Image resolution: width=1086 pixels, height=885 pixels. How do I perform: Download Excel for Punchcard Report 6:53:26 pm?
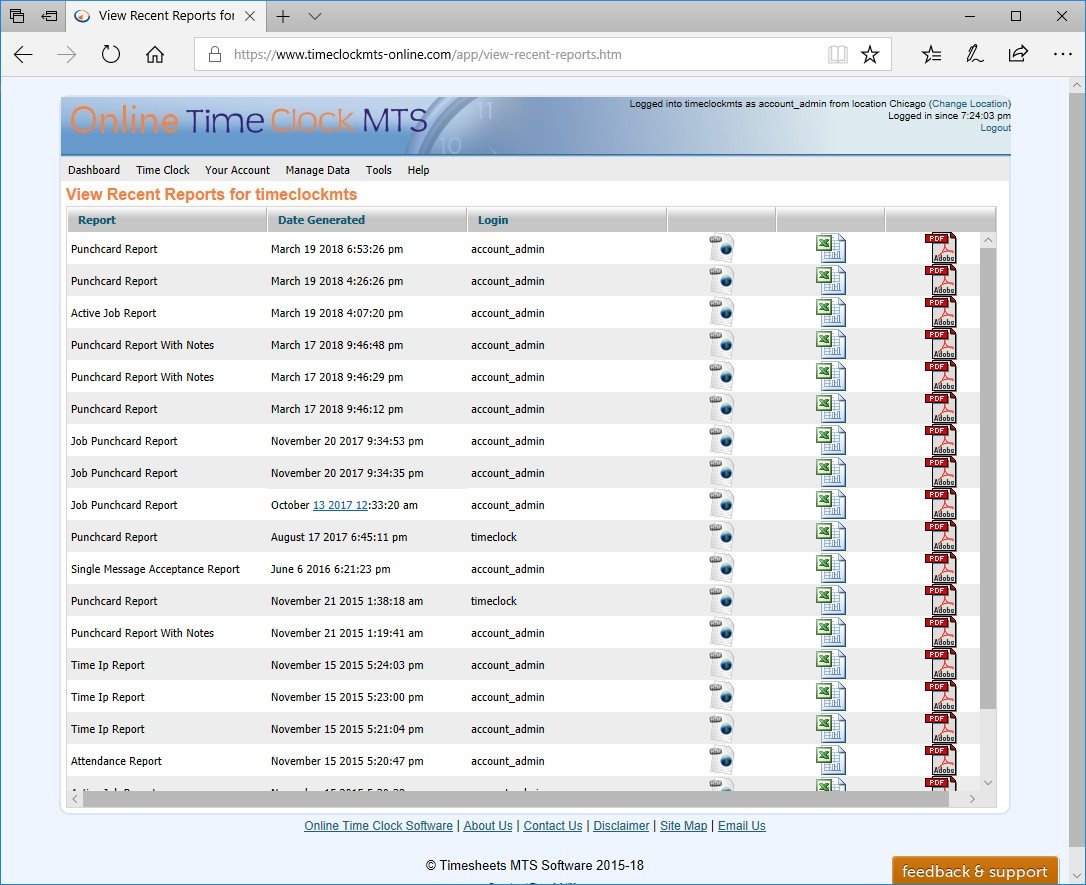pos(830,248)
